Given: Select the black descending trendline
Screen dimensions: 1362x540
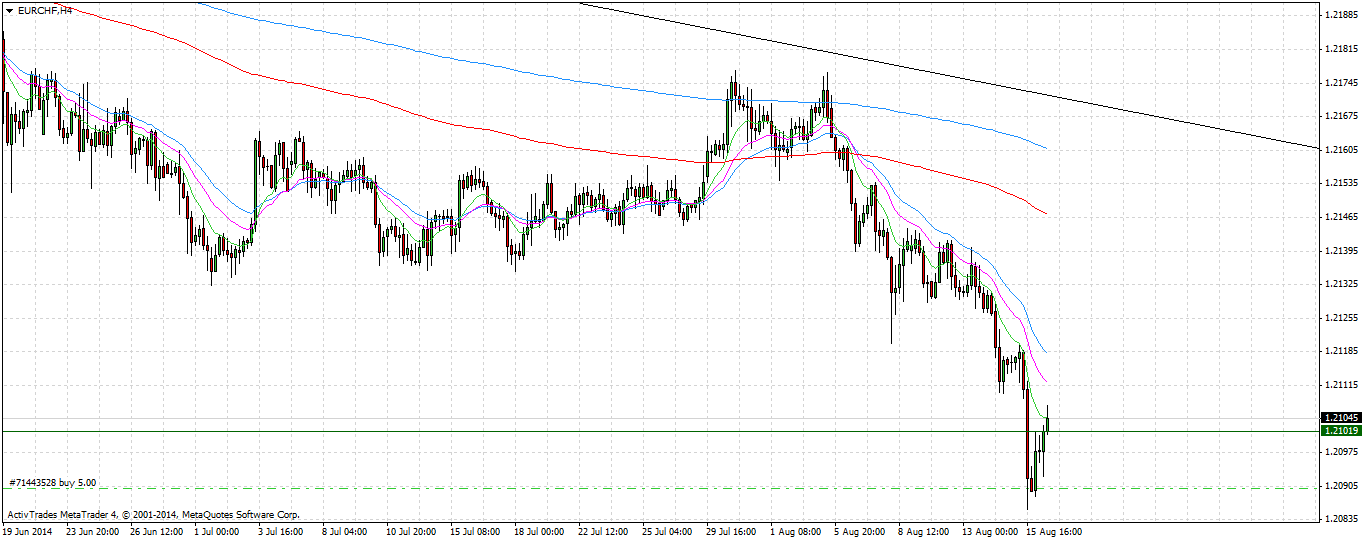Looking at the screenshot, I should [x=950, y=76].
